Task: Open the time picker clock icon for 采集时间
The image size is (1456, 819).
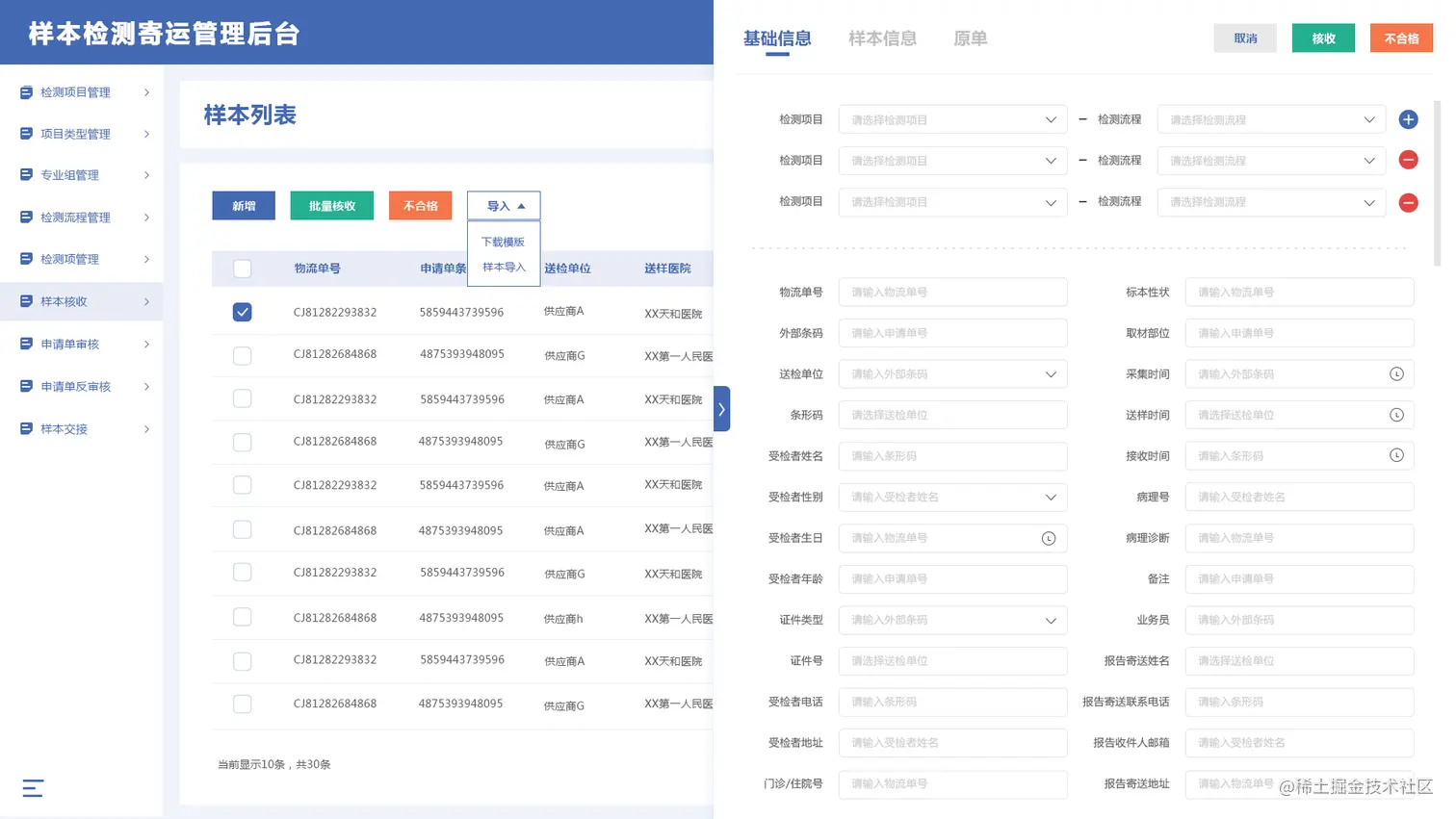Action: tap(1396, 374)
